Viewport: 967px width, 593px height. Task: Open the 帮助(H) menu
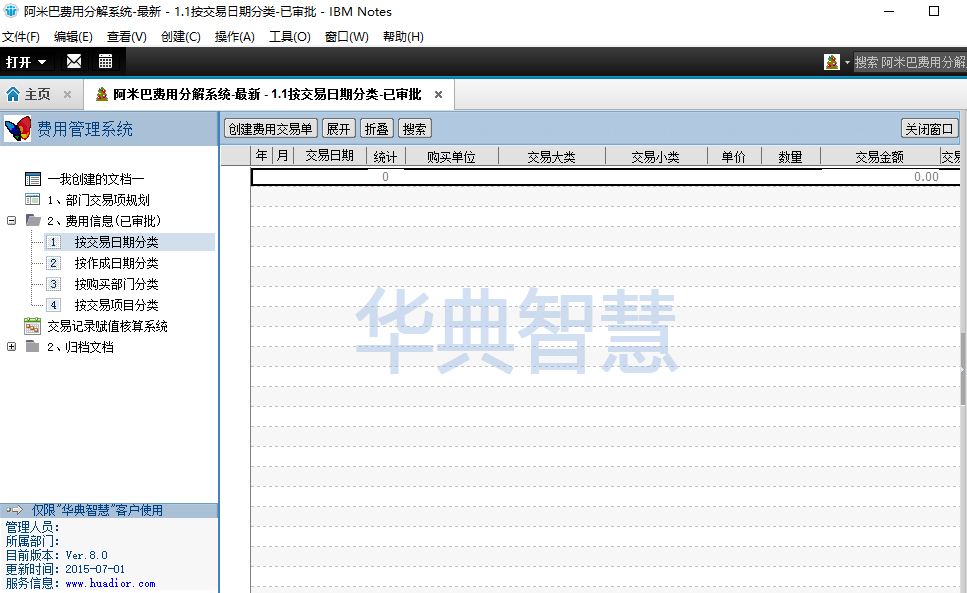click(403, 37)
